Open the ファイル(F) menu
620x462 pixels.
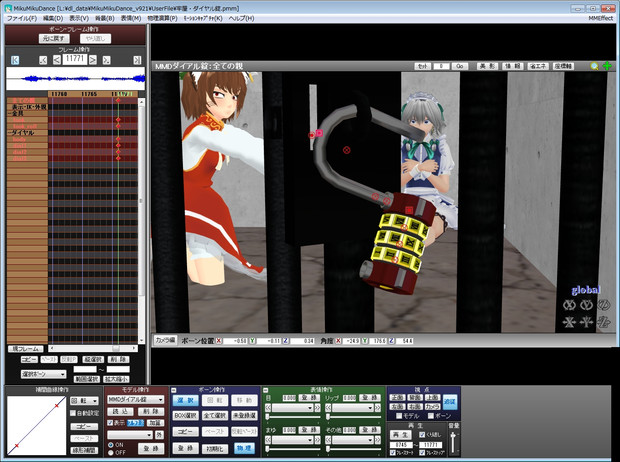[x=22, y=18]
